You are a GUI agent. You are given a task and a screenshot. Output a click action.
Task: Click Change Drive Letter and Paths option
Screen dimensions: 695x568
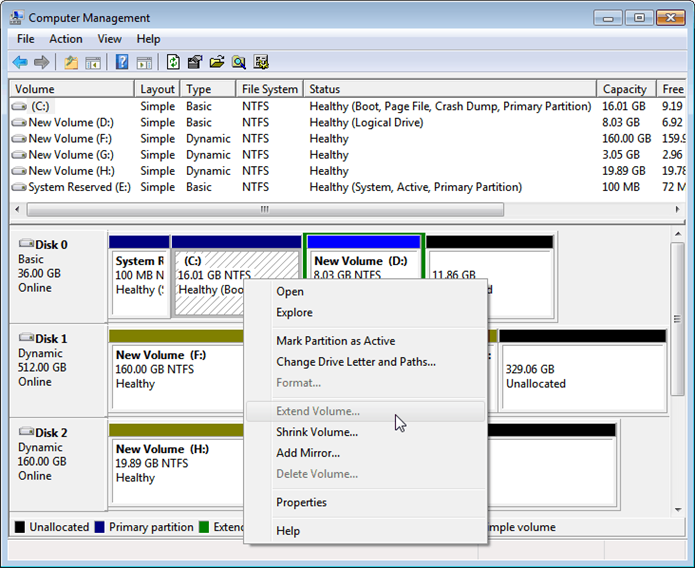click(355, 362)
